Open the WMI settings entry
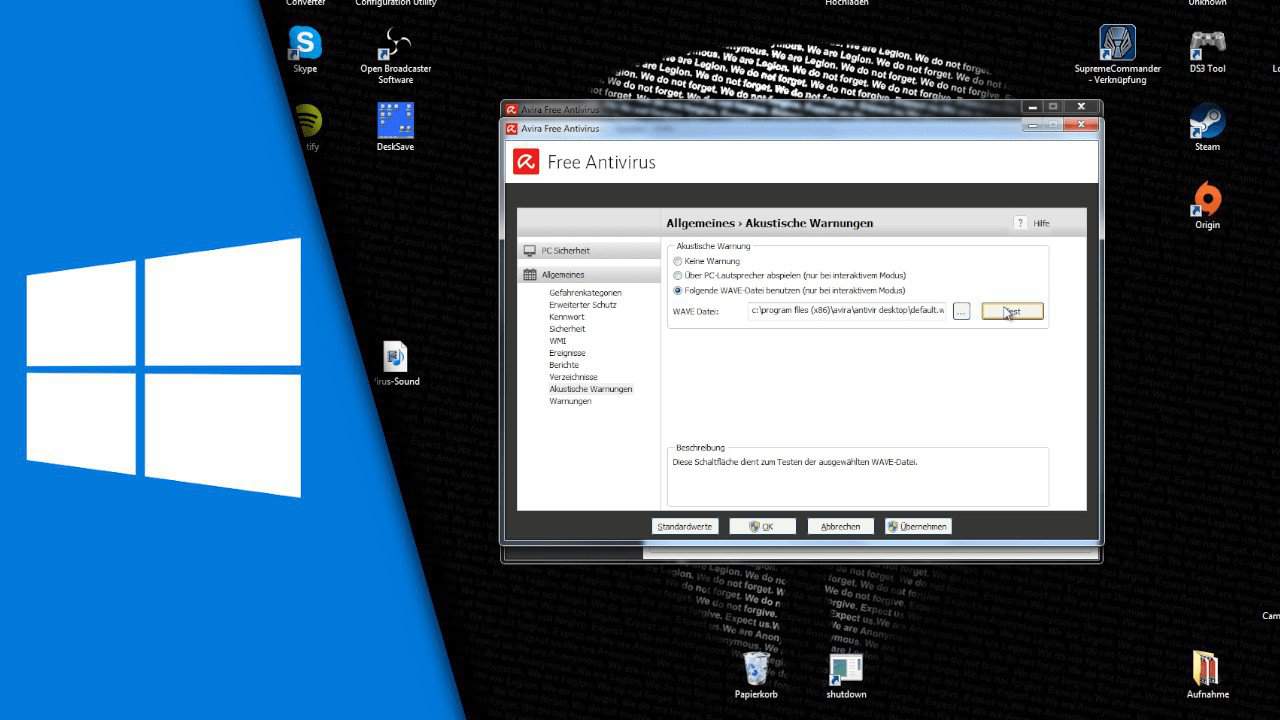This screenshot has height=720, width=1280. [x=557, y=341]
